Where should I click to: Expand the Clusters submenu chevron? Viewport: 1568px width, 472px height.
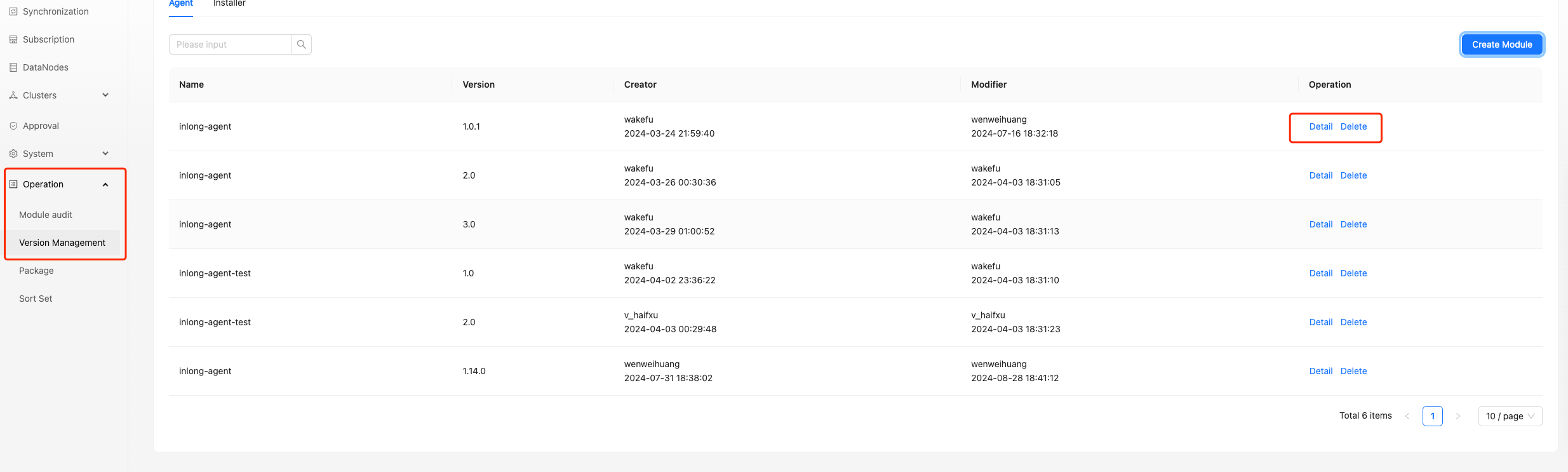tap(105, 95)
